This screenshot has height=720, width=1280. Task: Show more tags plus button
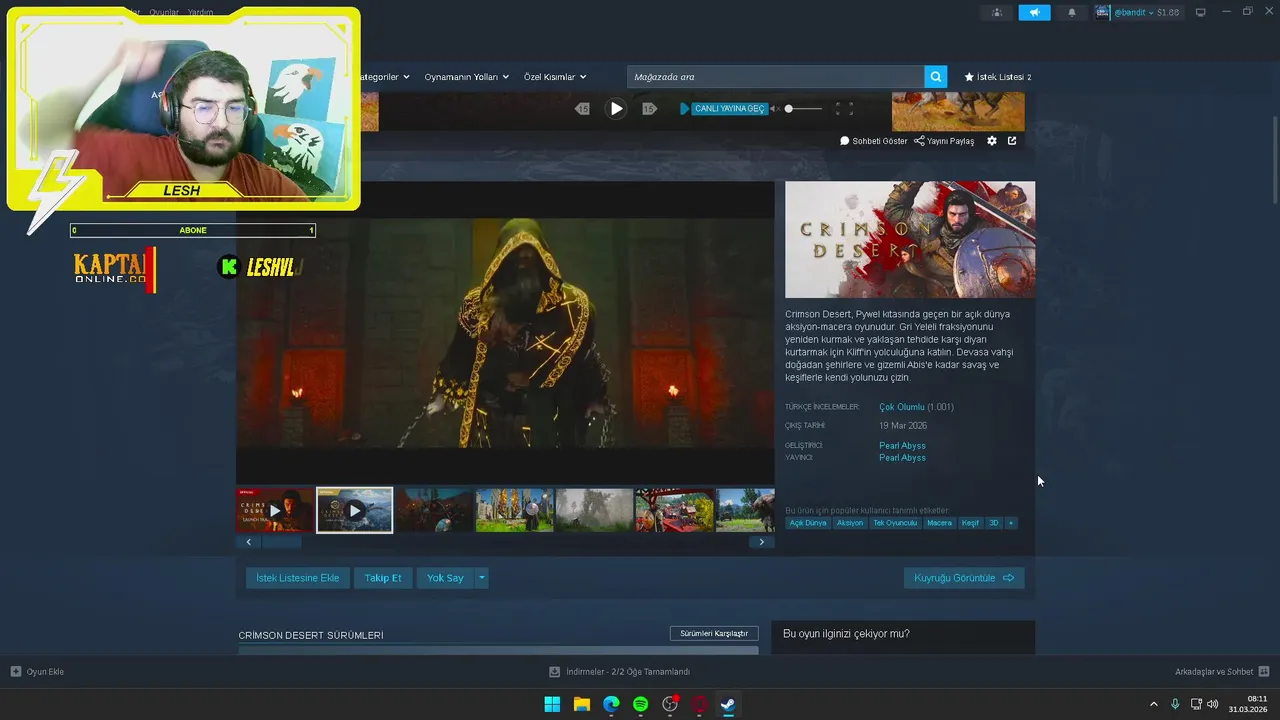pyautogui.click(x=1011, y=523)
